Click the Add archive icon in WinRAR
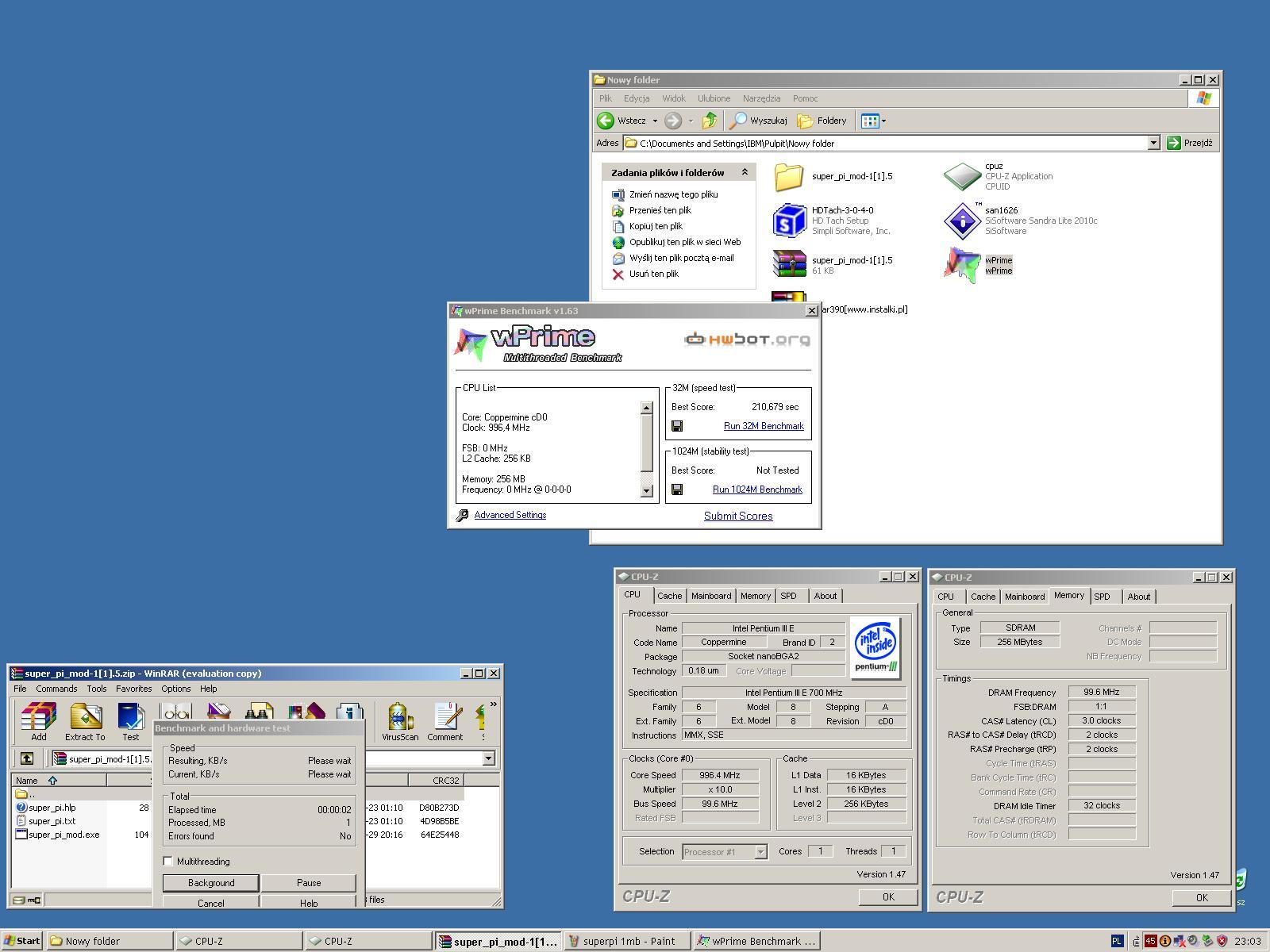The height and width of the screenshot is (952, 1270). point(38,717)
